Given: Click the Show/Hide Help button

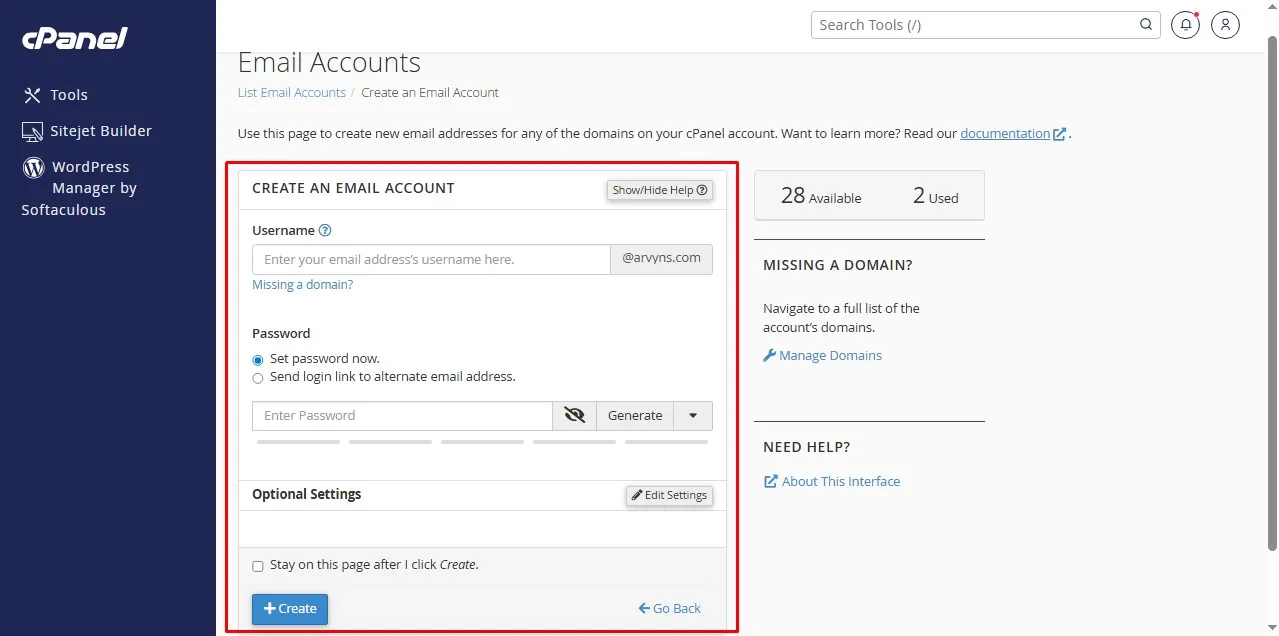Looking at the screenshot, I should click(x=658, y=190).
